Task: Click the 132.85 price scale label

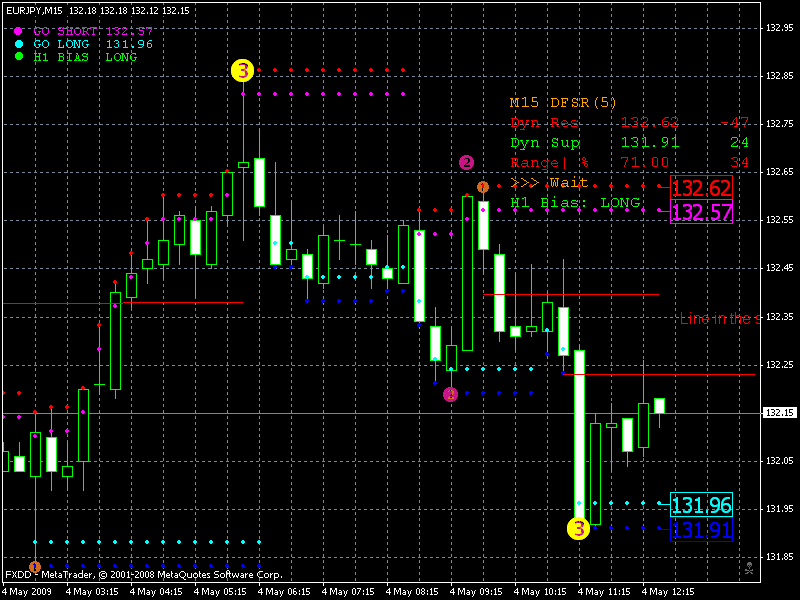Action: (780, 76)
